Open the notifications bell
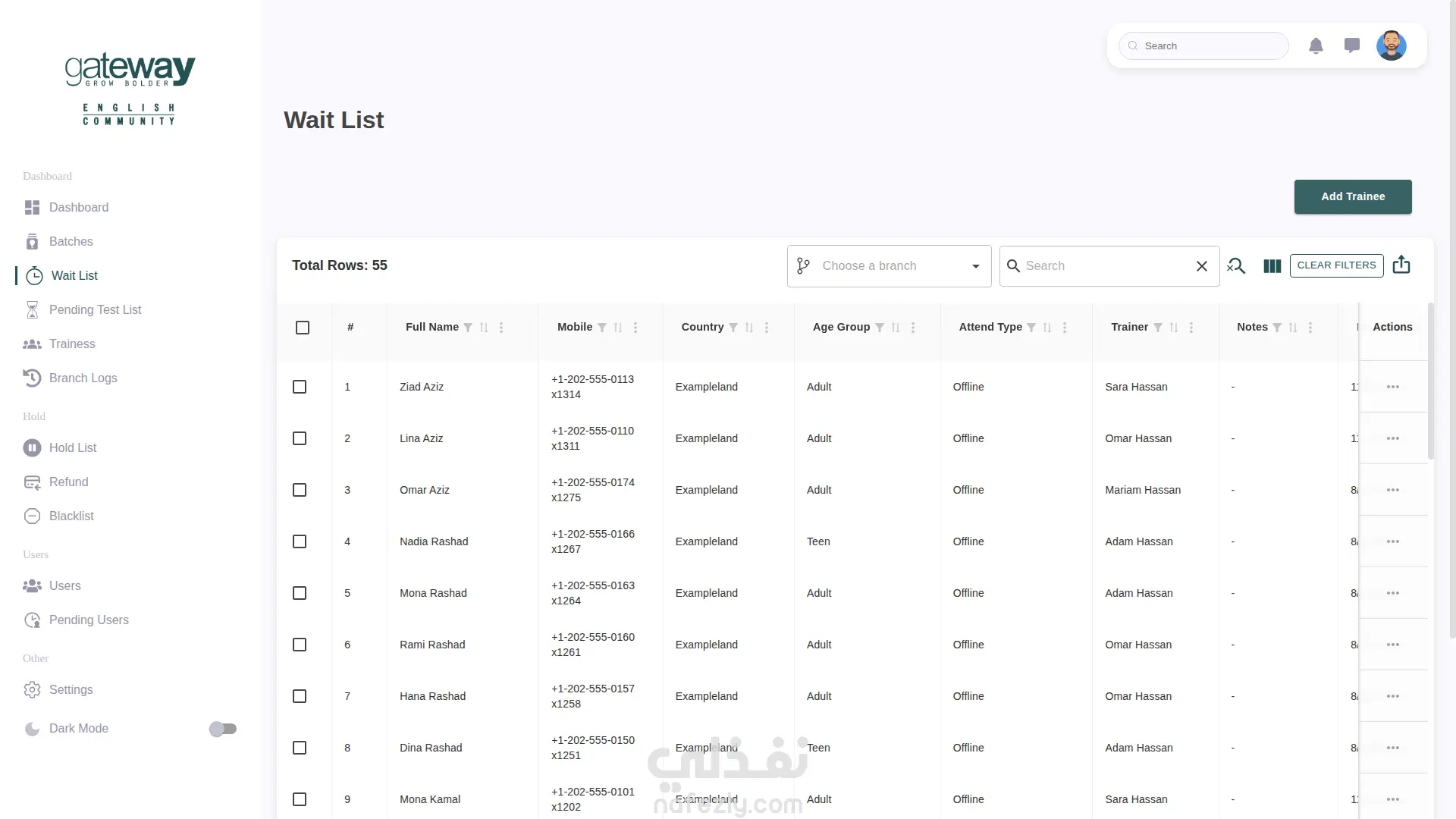The height and width of the screenshot is (819, 1456). tap(1316, 46)
